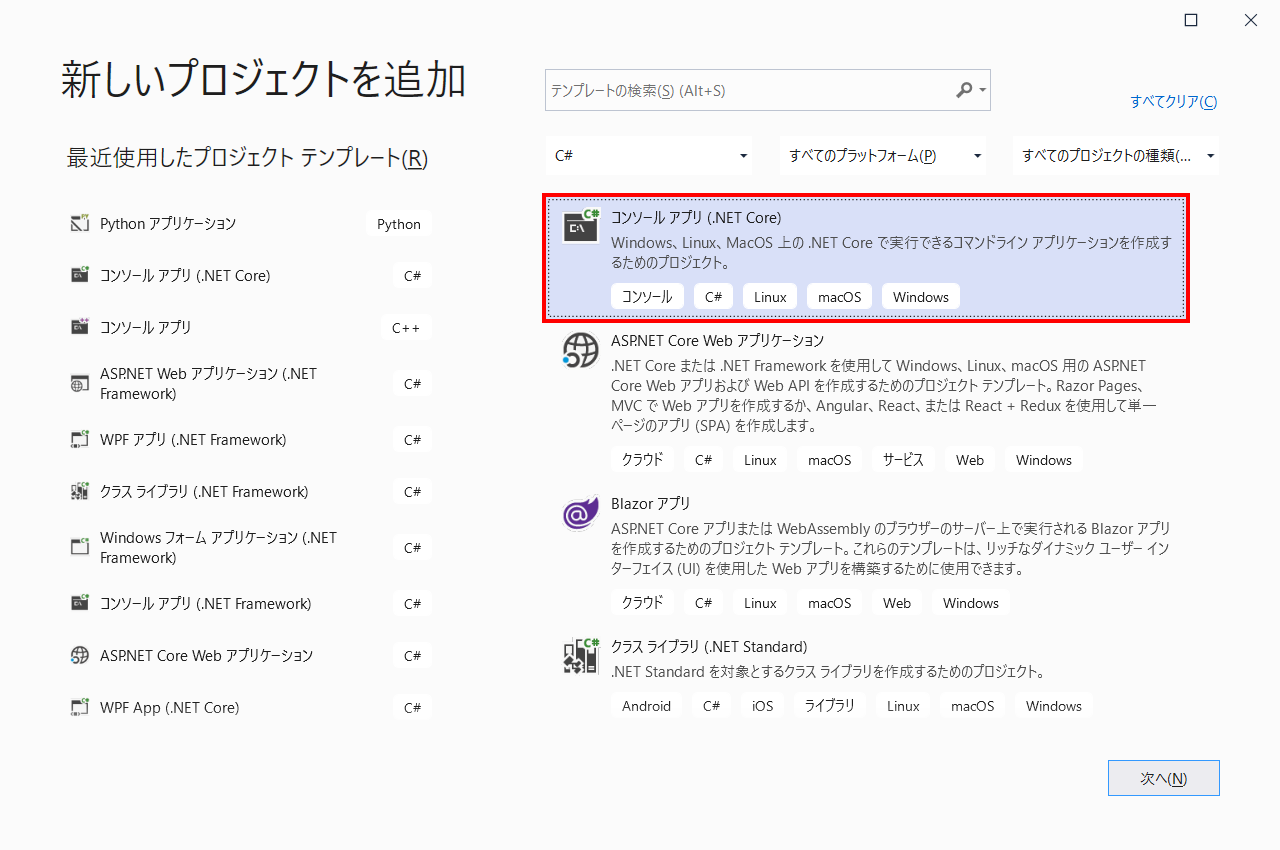Click the 最近使用したプロジェクト テンプレート heading
This screenshot has height=850, width=1280.
tap(247, 158)
